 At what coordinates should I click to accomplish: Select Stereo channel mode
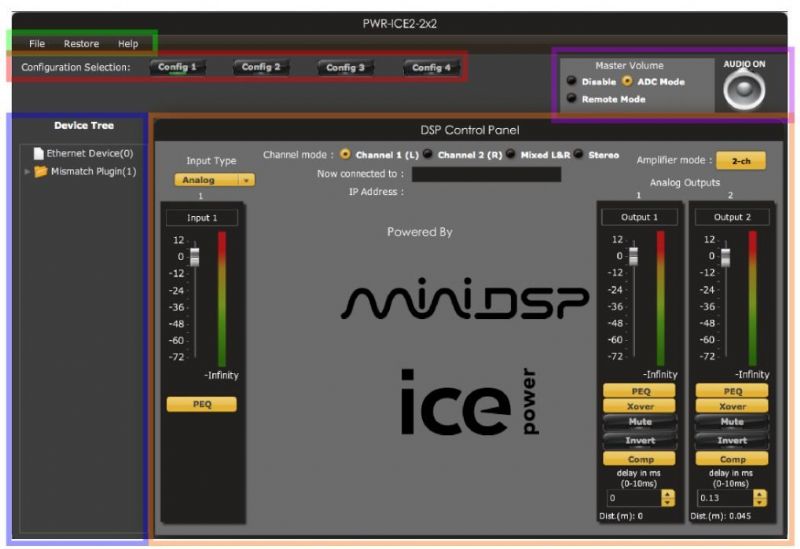(x=578, y=154)
